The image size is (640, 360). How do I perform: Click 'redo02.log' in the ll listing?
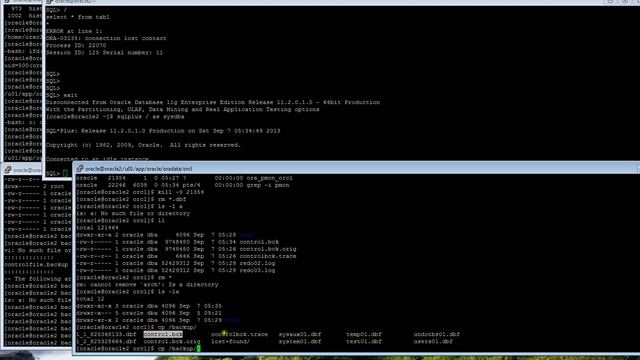click(x=257, y=263)
